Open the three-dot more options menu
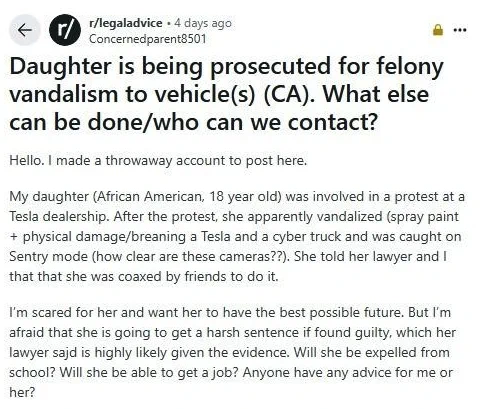 (460, 30)
